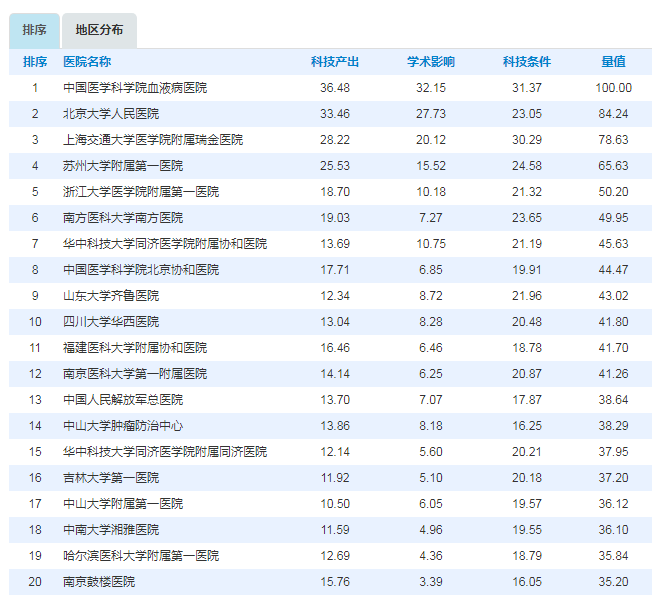Image resolution: width=662 pixels, height=606 pixels.
Task: Click 南京医科大学第一附属医院 entry
Action: tap(135, 374)
